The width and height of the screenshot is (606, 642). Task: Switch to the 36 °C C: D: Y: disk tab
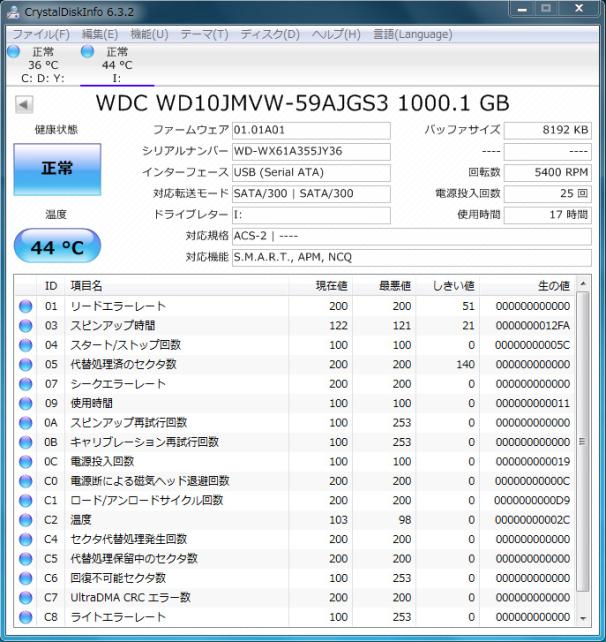tap(43, 65)
